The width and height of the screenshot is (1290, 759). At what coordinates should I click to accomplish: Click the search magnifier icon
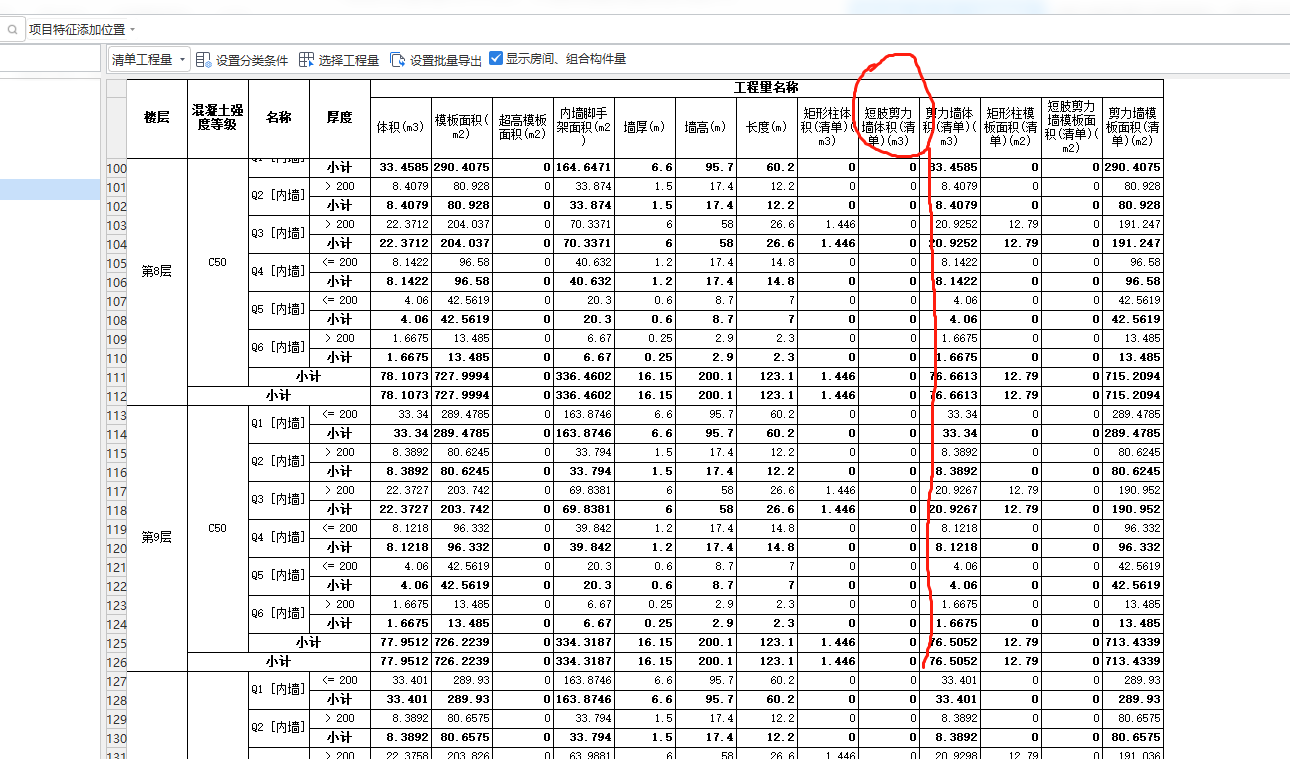(12, 30)
